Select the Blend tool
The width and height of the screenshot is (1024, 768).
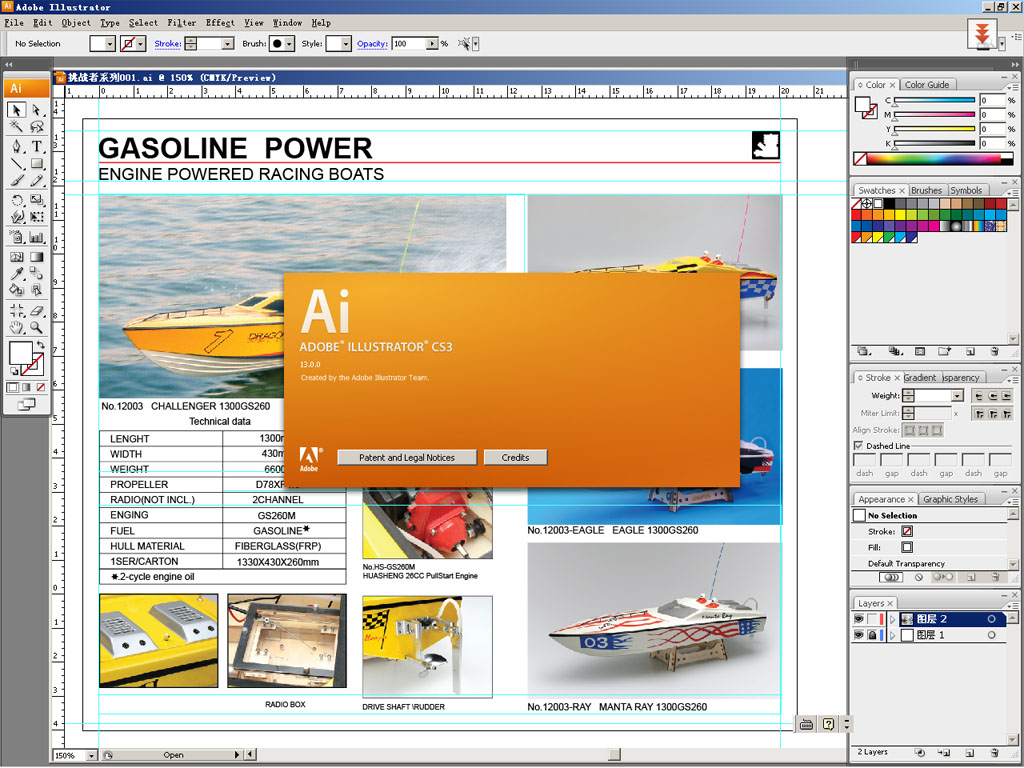pos(37,274)
